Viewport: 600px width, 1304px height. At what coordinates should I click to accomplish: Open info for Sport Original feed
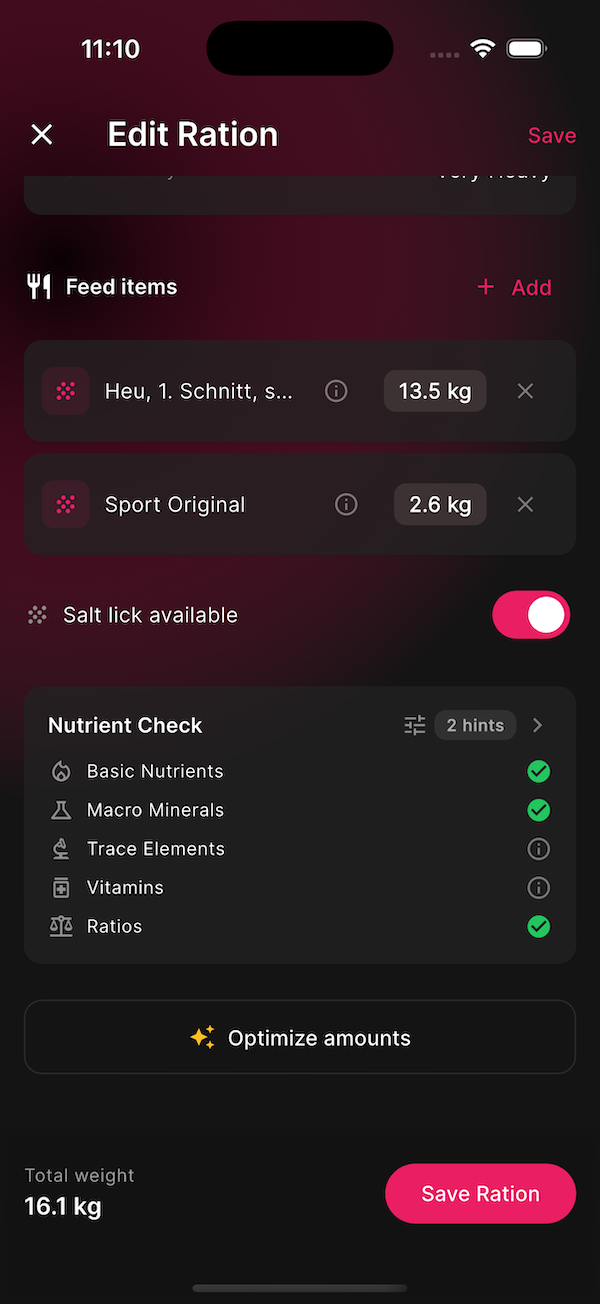(346, 504)
